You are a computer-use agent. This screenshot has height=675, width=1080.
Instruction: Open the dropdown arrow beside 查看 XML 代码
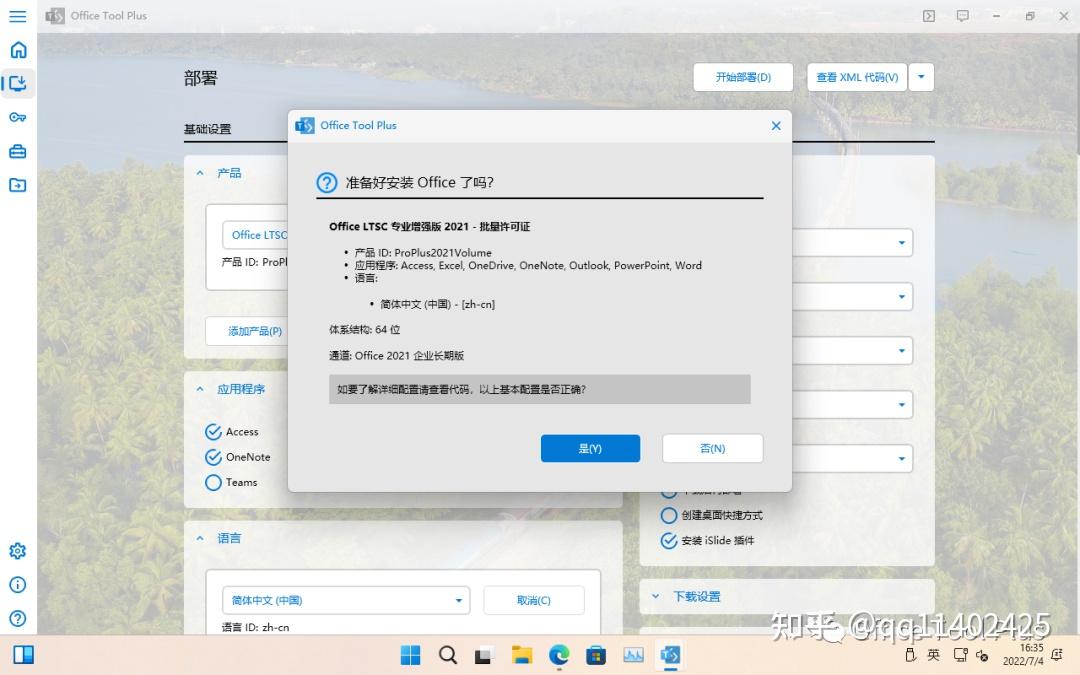click(921, 77)
